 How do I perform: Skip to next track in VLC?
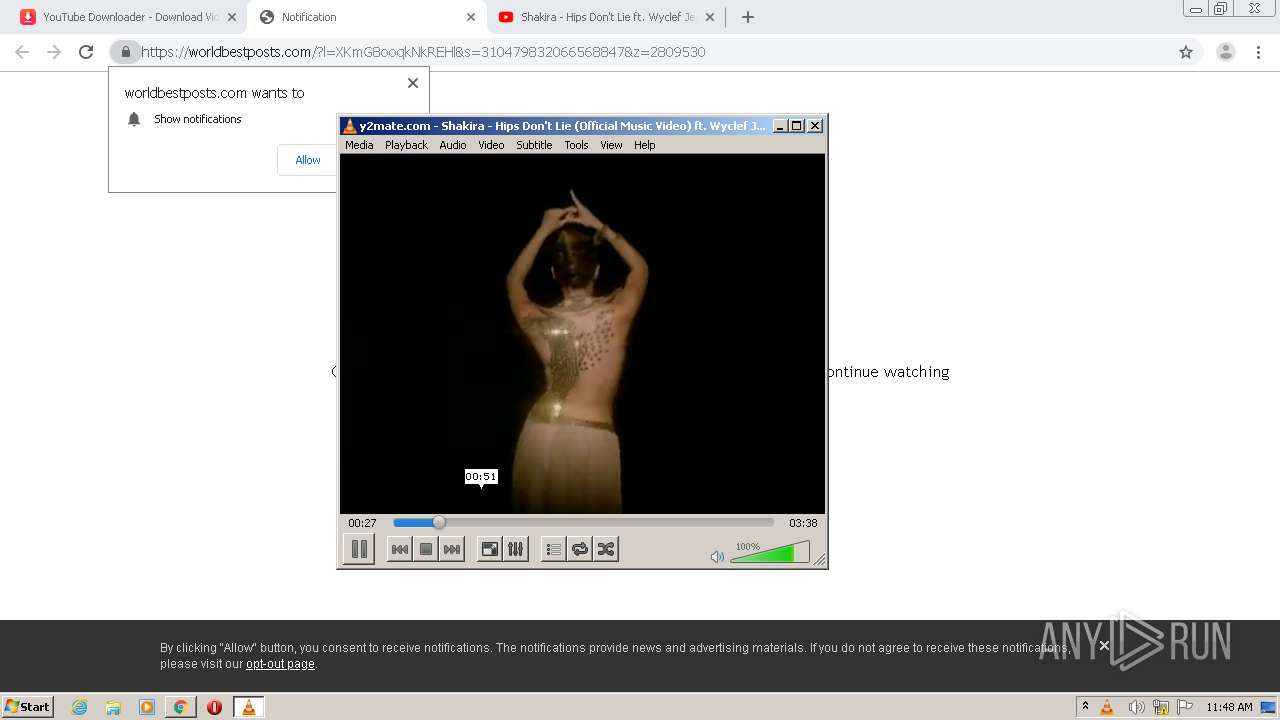click(x=452, y=549)
